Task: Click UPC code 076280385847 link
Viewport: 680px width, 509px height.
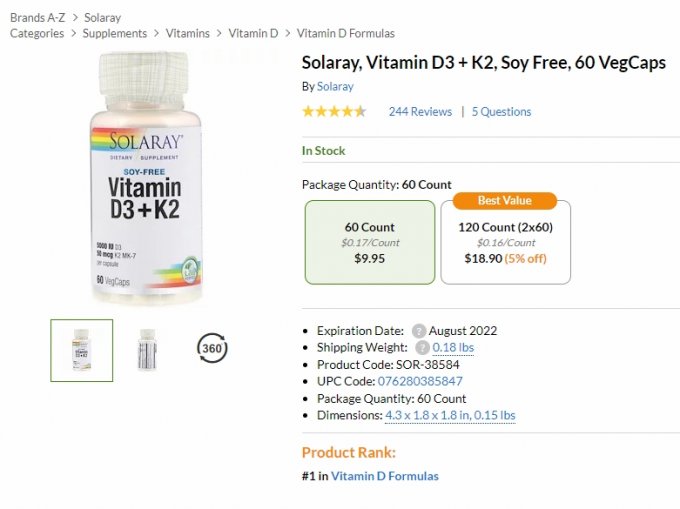Action: click(420, 381)
